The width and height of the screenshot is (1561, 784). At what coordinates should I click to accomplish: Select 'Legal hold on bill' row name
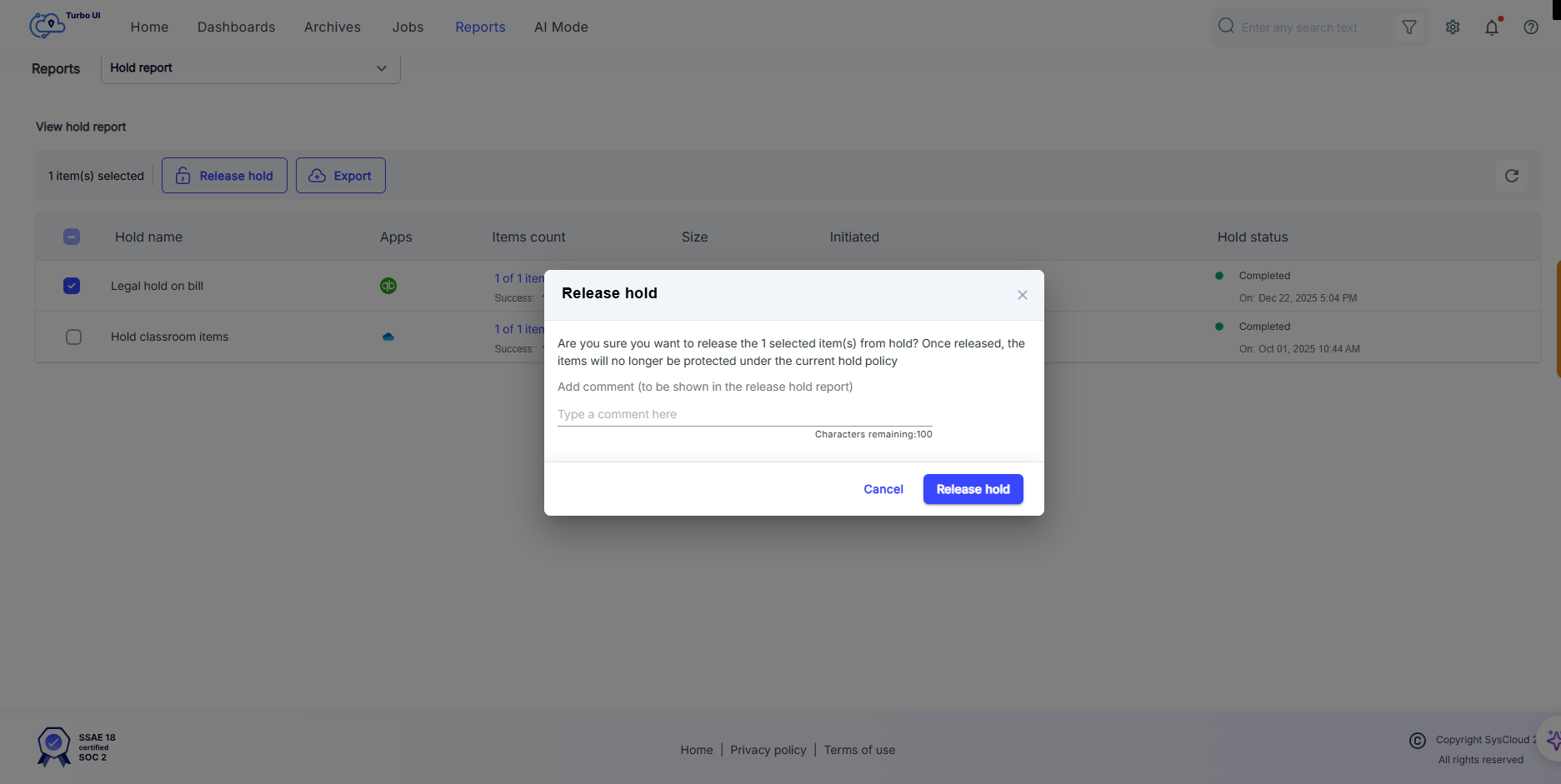[x=157, y=286]
